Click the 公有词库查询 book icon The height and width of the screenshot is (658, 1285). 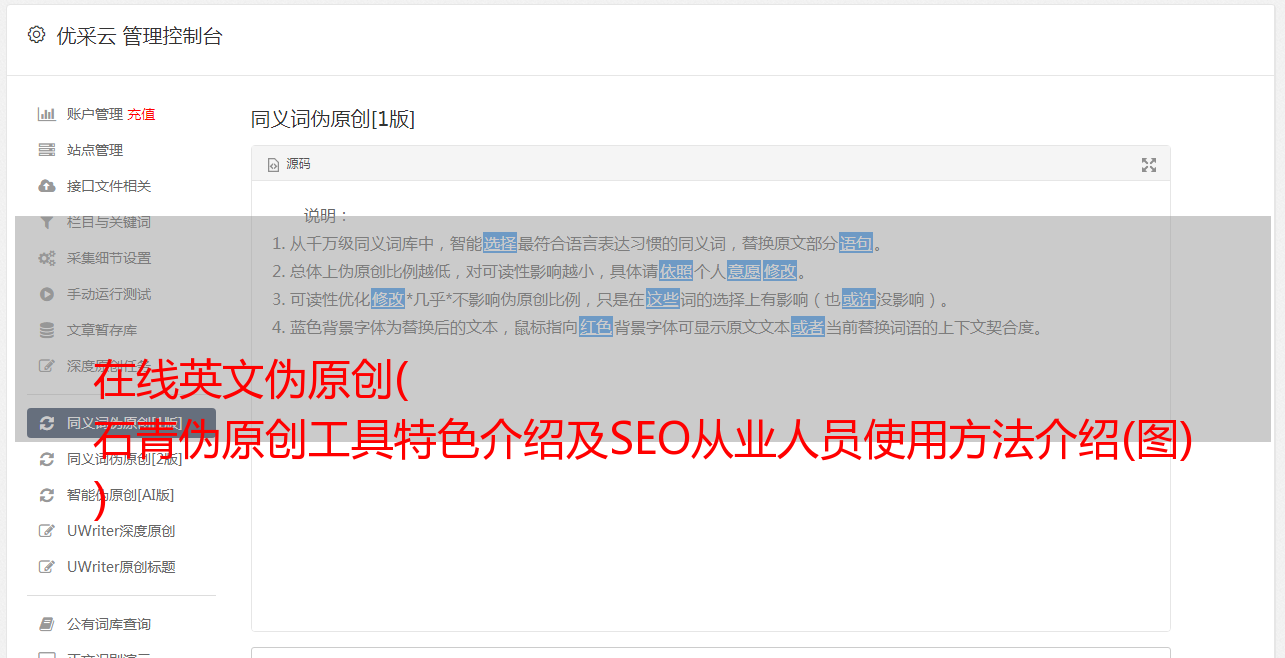tap(46, 624)
